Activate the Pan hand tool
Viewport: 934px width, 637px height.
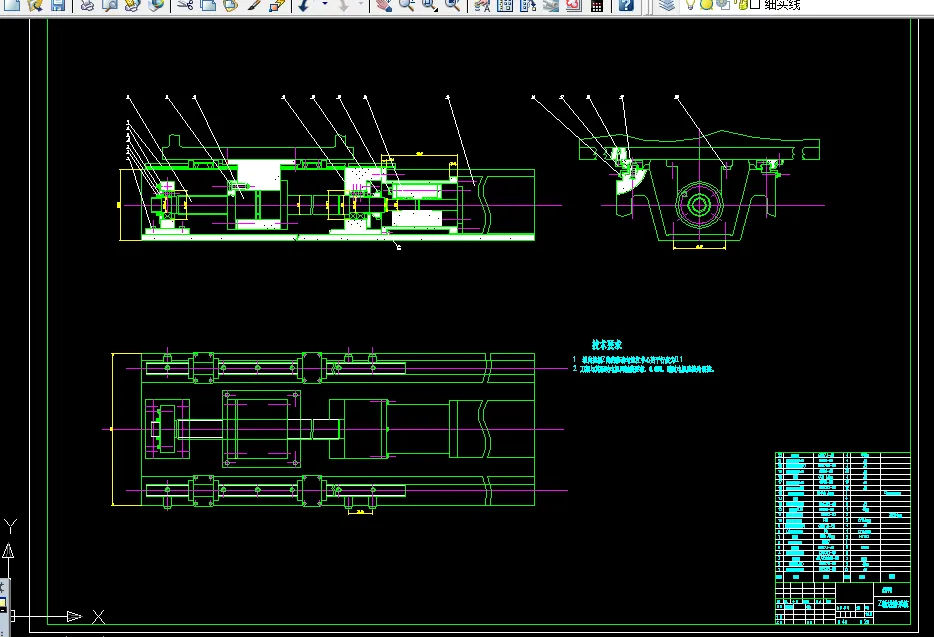click(384, 5)
